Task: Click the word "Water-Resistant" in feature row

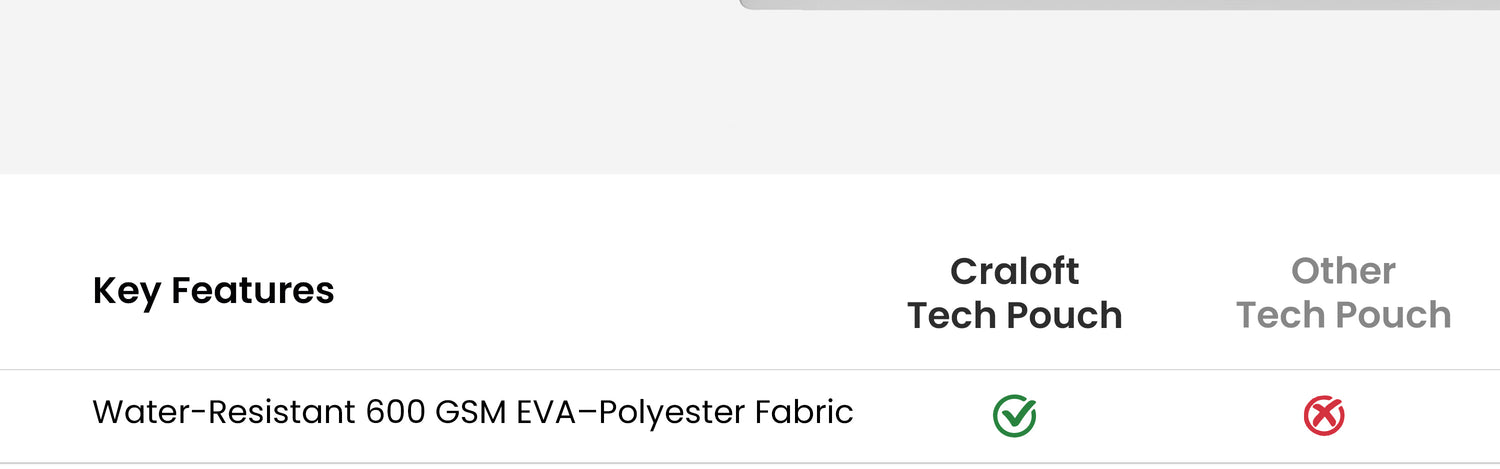Action: click(x=223, y=412)
